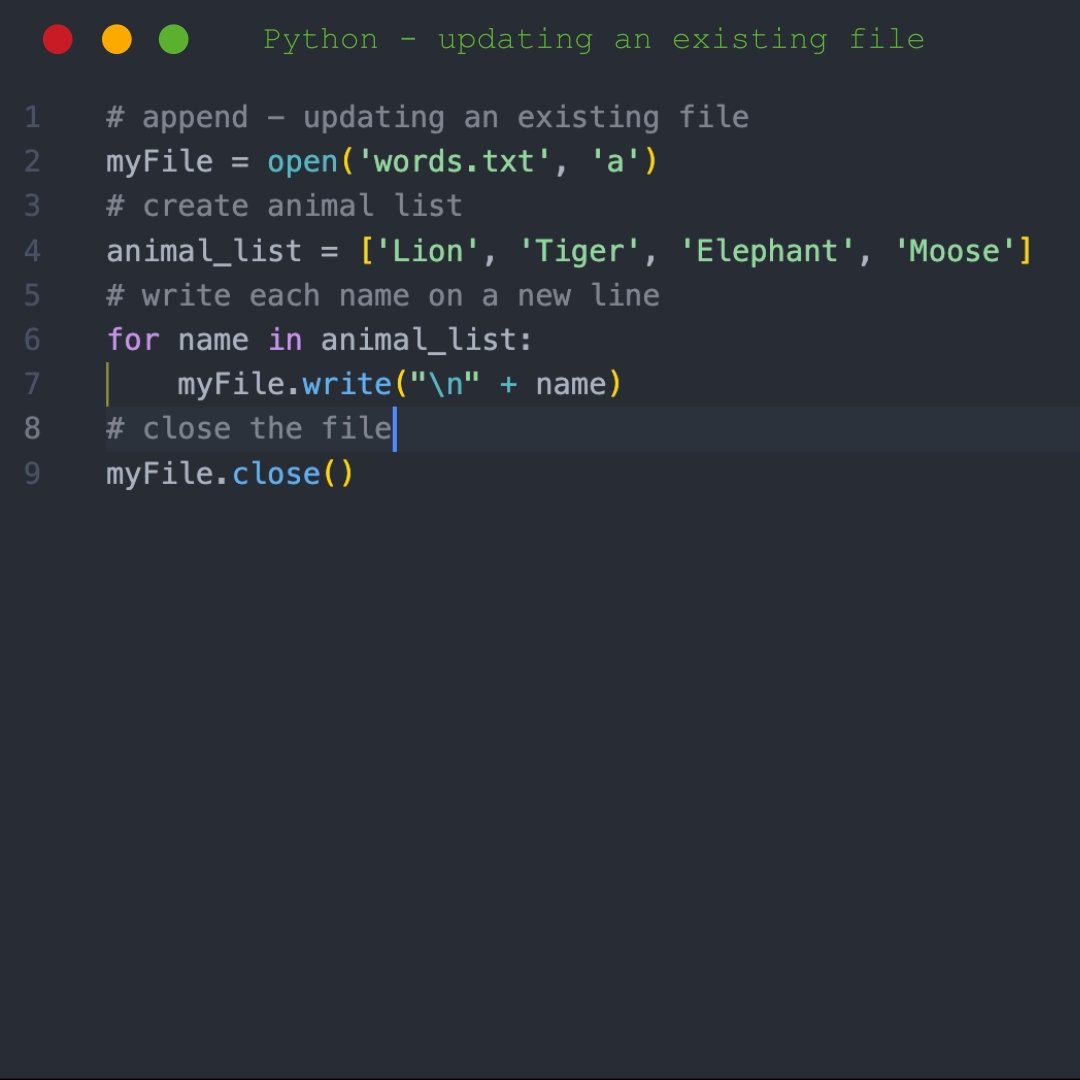
Task: Click line number 2 in the gutter
Action: [x=32, y=162]
